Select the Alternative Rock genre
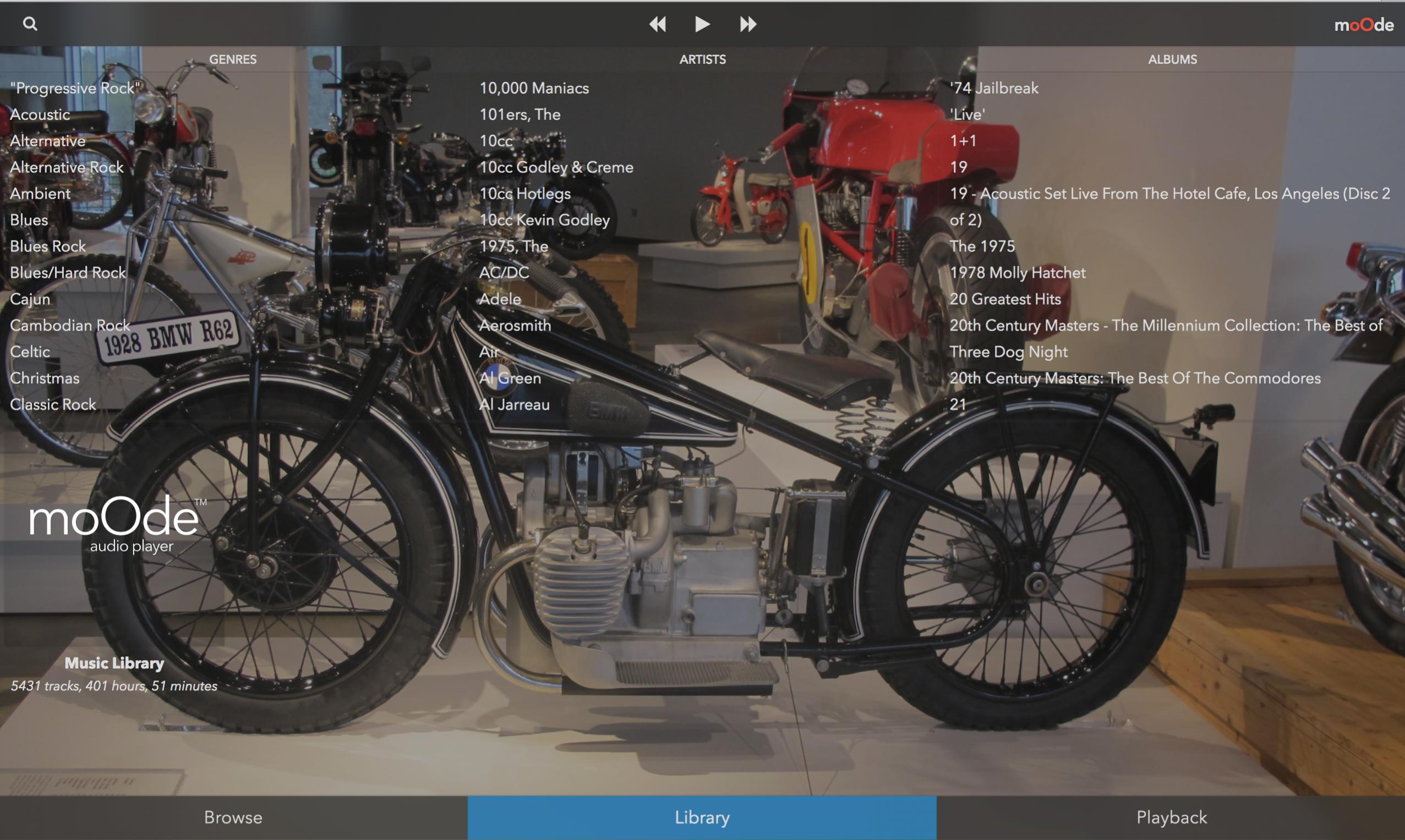 pos(67,167)
